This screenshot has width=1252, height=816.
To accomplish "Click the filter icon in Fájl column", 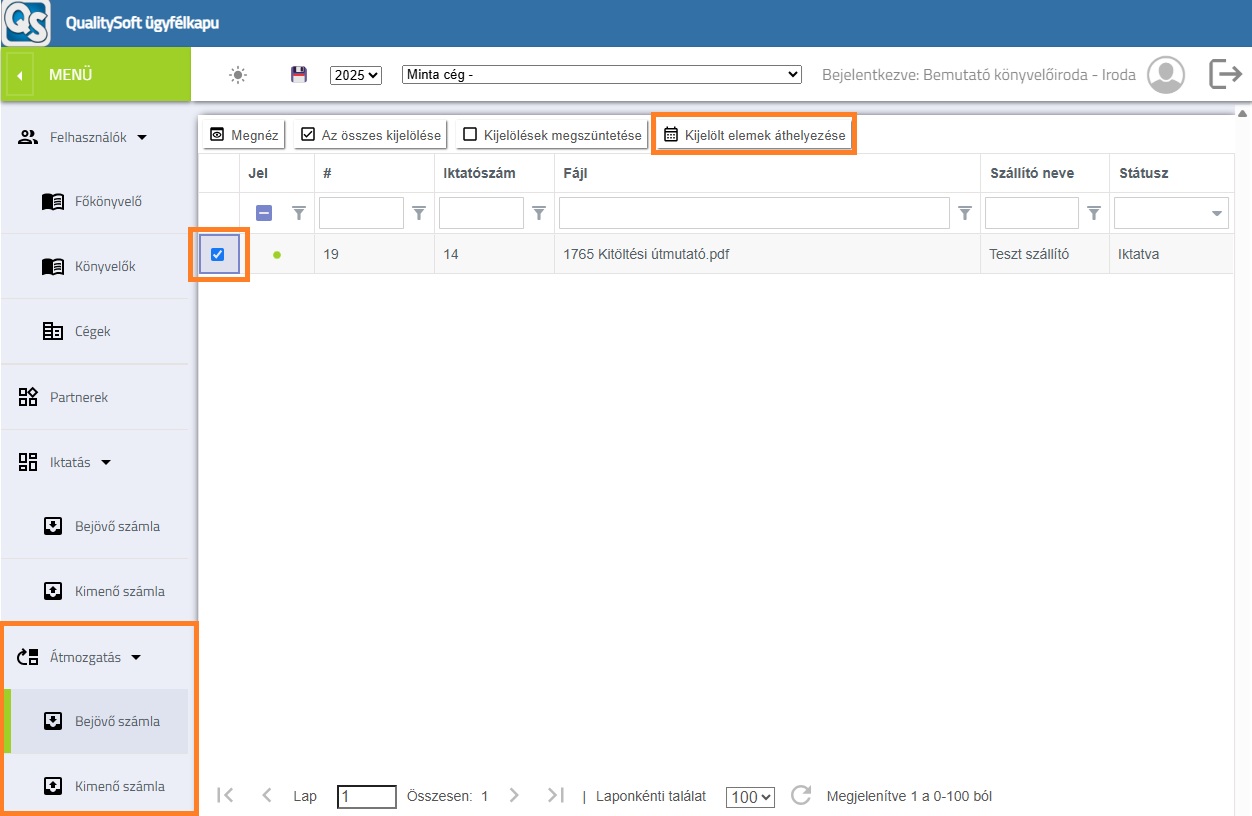I will 964,213.
